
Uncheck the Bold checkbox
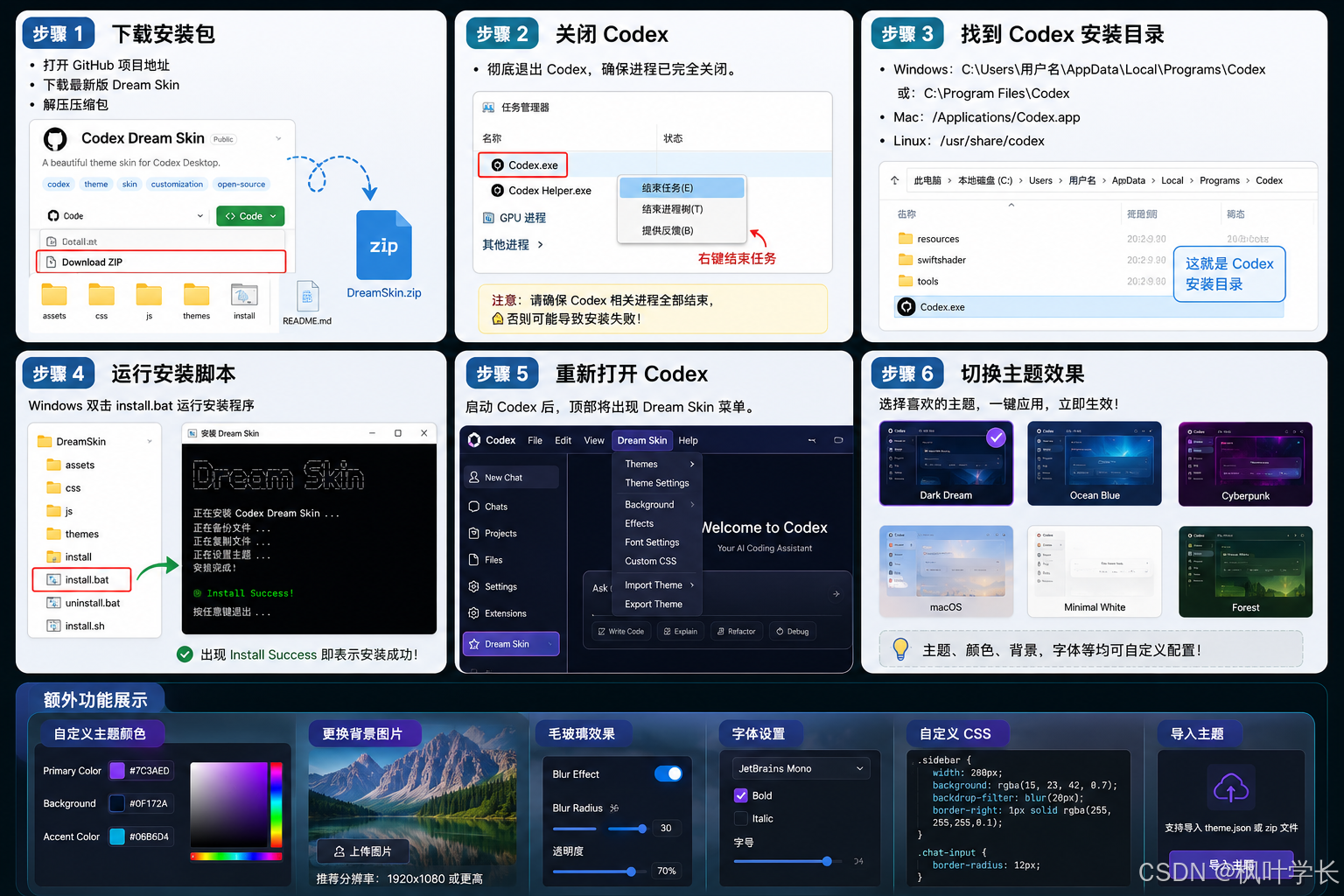point(741,795)
